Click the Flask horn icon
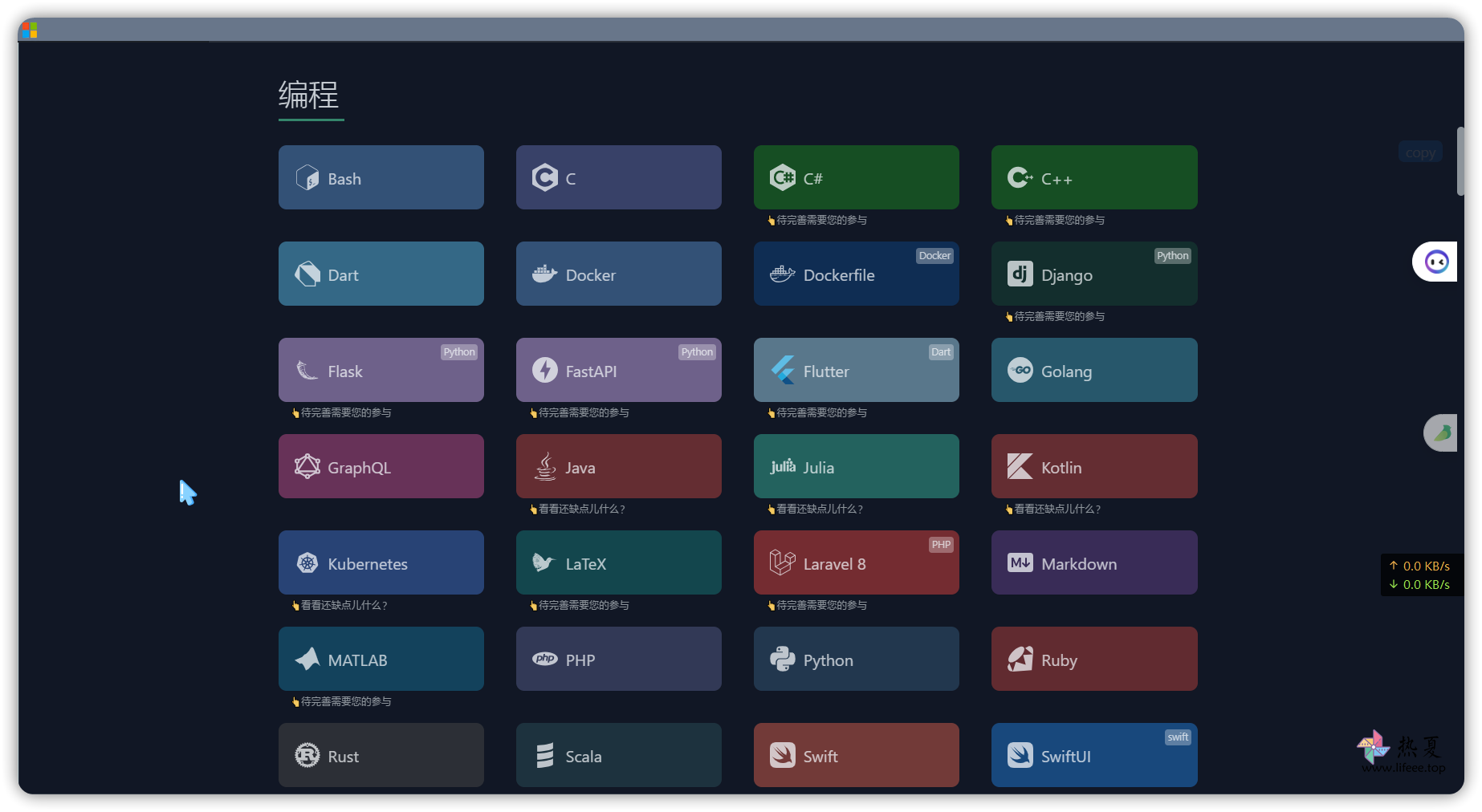The height and width of the screenshot is (812, 1482). [x=307, y=370]
